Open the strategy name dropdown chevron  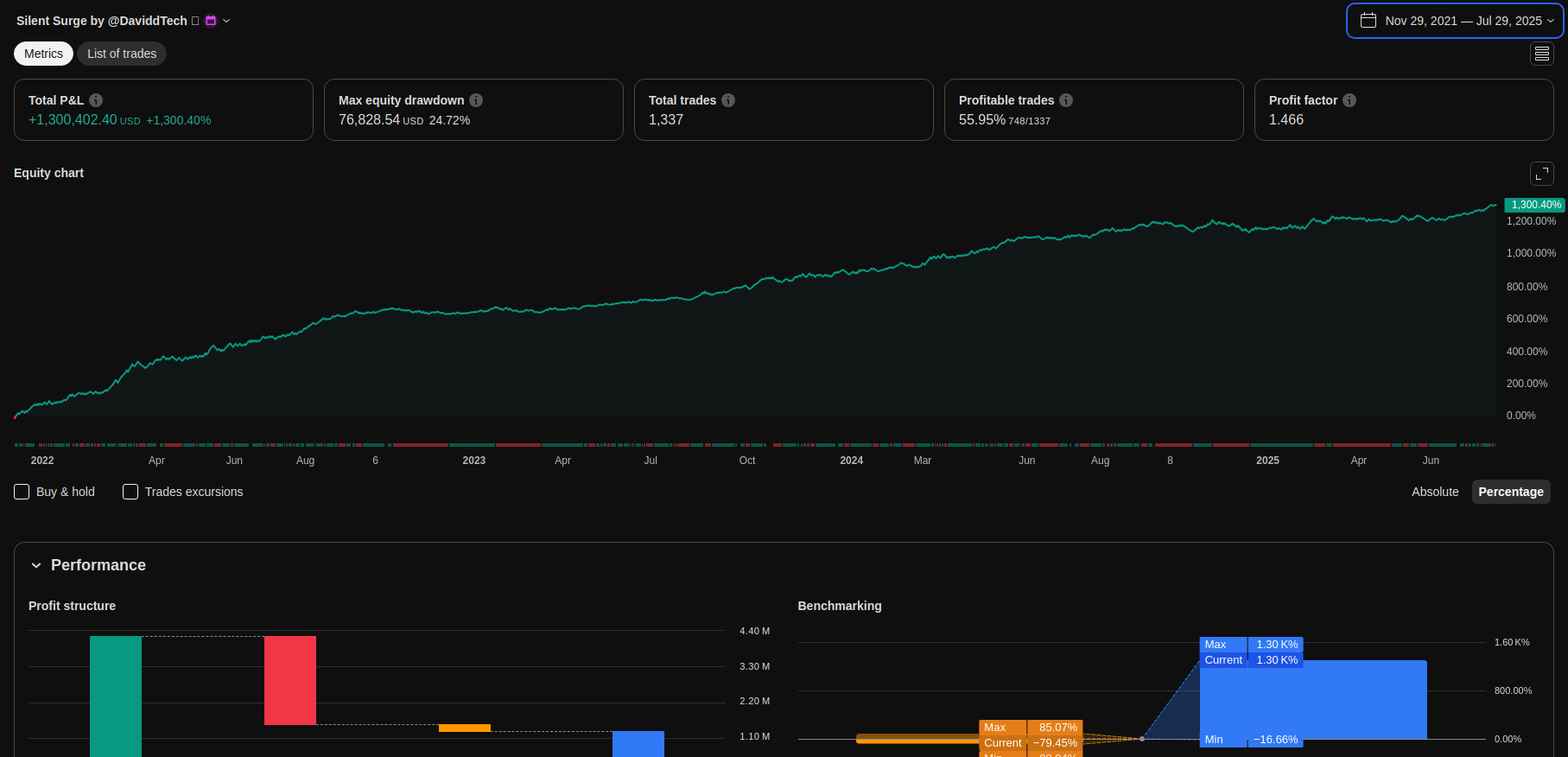[226, 21]
